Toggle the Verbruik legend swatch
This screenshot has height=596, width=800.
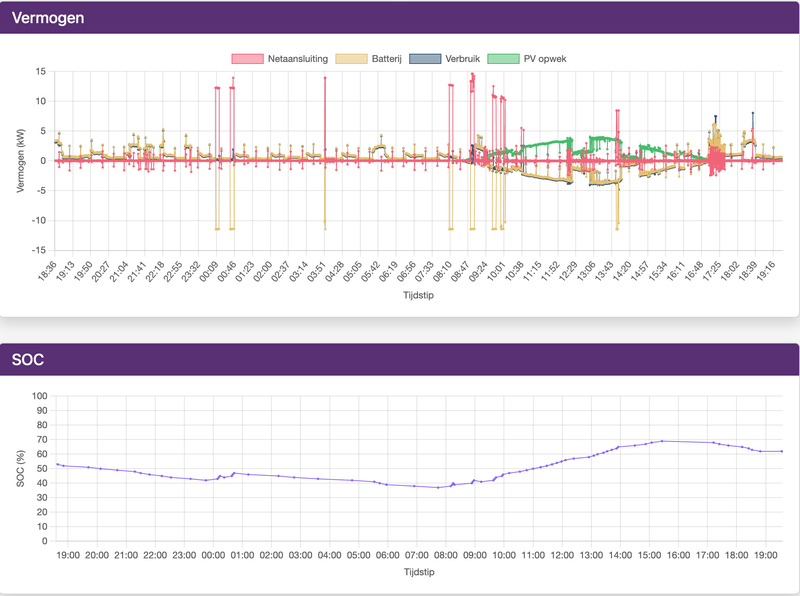tap(424, 59)
